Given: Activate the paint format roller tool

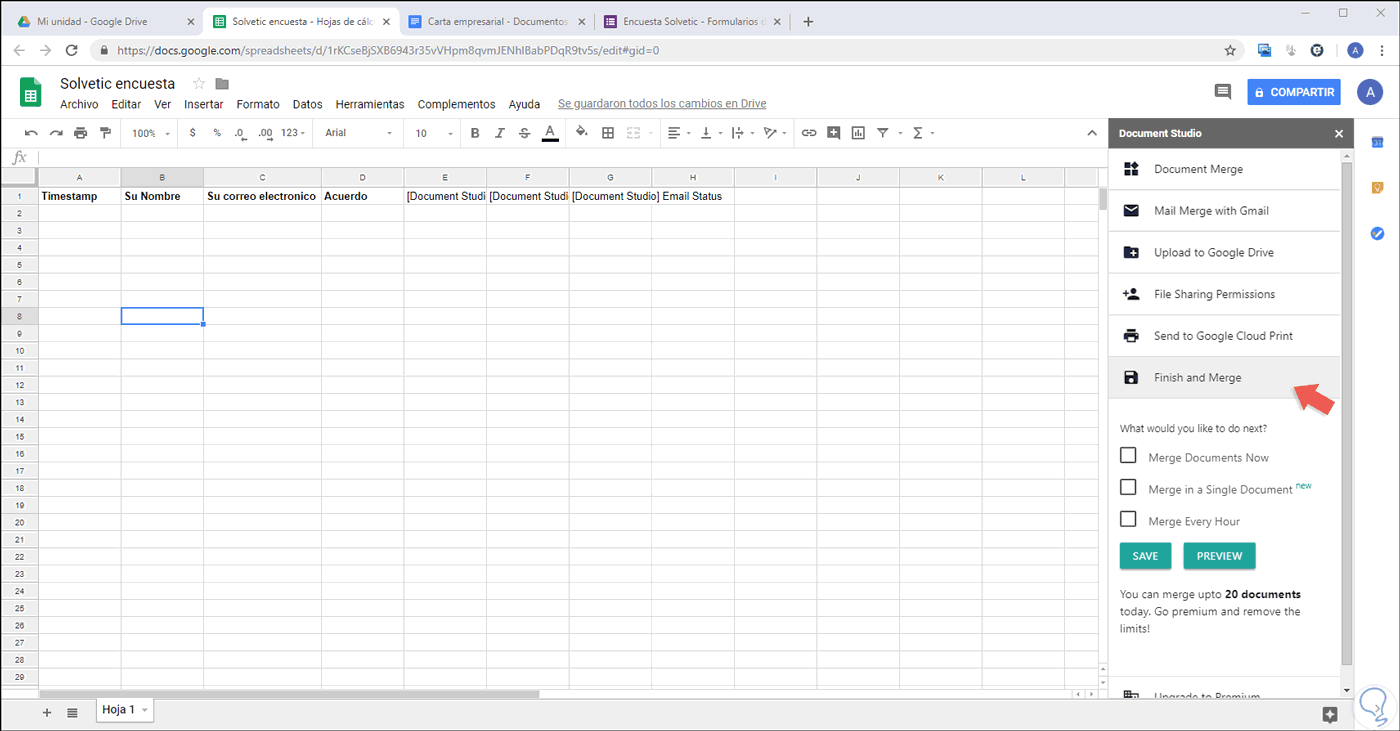Looking at the screenshot, I should [105, 133].
